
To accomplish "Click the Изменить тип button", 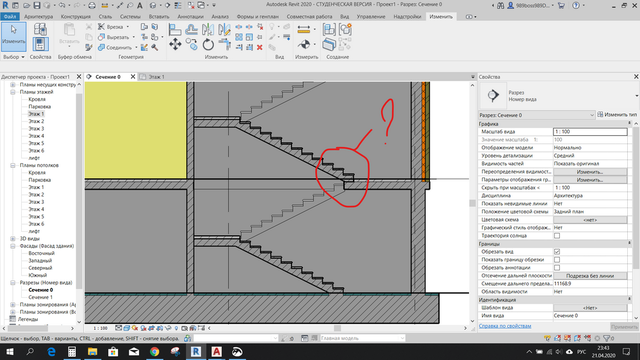I will [x=617, y=115].
